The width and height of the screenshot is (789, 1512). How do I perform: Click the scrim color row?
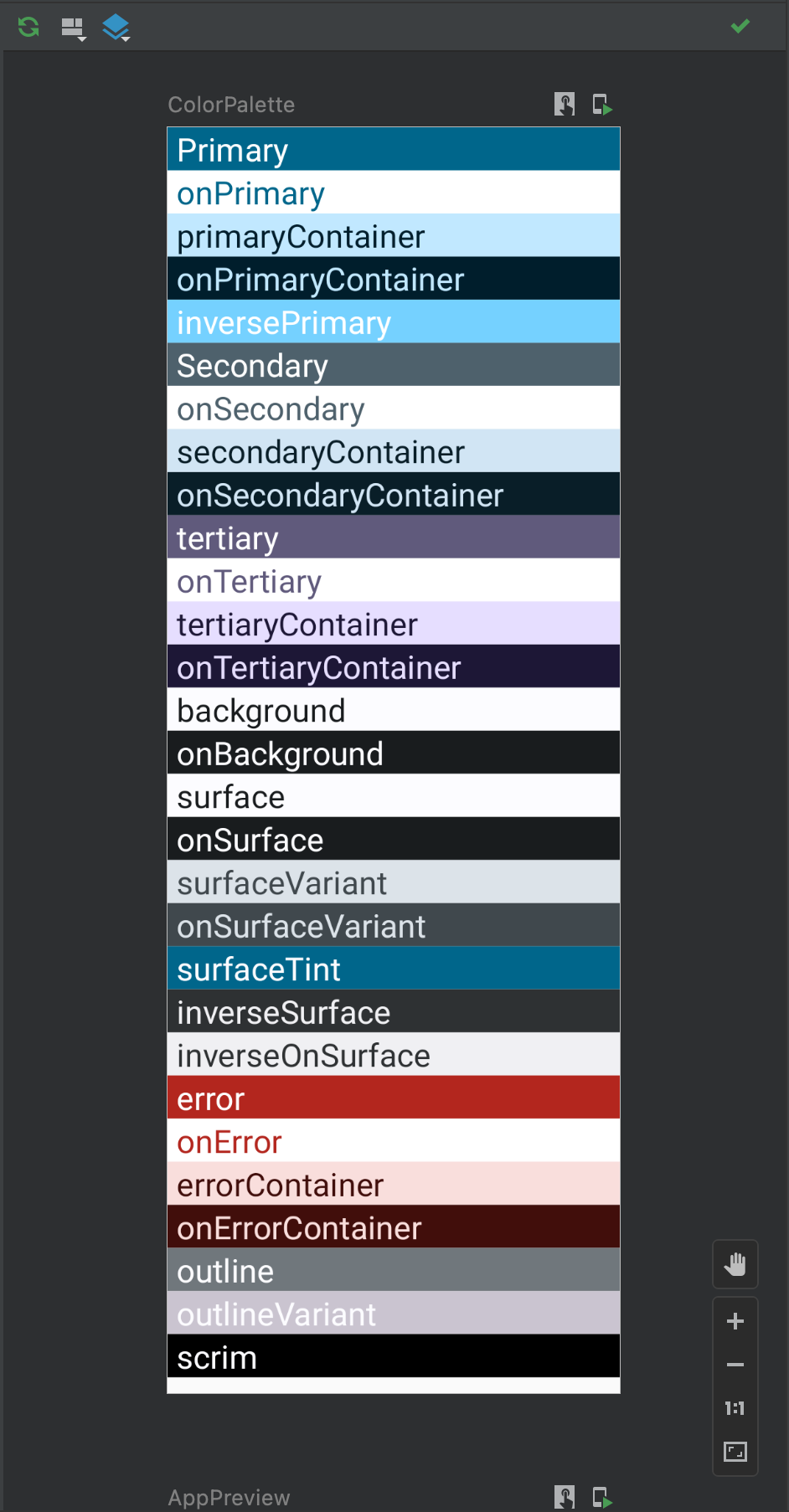394,1357
